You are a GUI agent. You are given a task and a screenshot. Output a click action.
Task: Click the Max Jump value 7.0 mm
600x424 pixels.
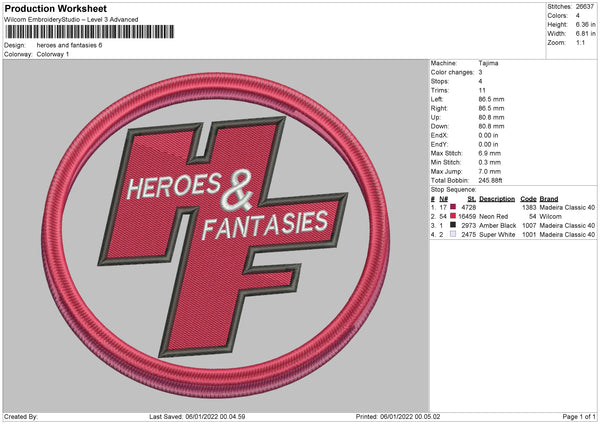pos(489,172)
